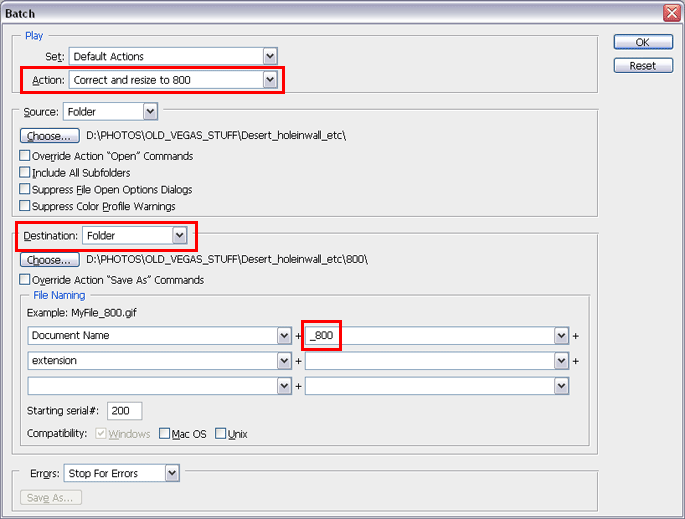Close the Batch dialog window
Screen dimensions: 685x519
(x=671, y=13)
